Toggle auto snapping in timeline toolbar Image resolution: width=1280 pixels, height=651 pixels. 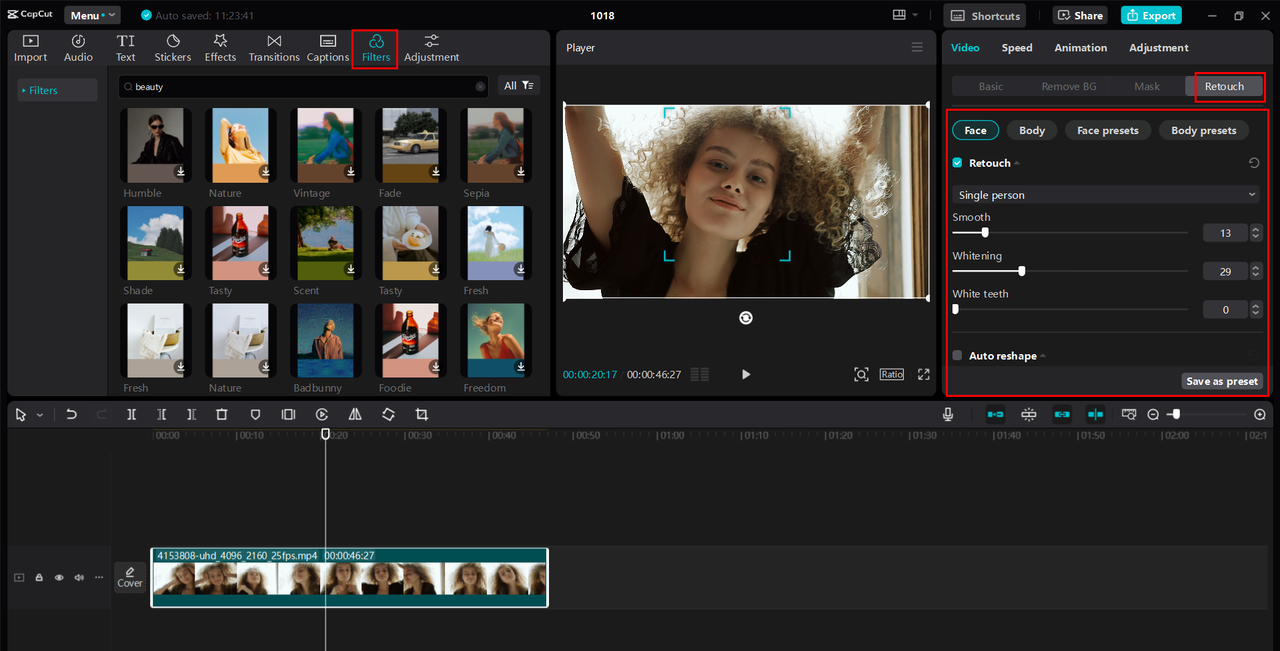1029,414
